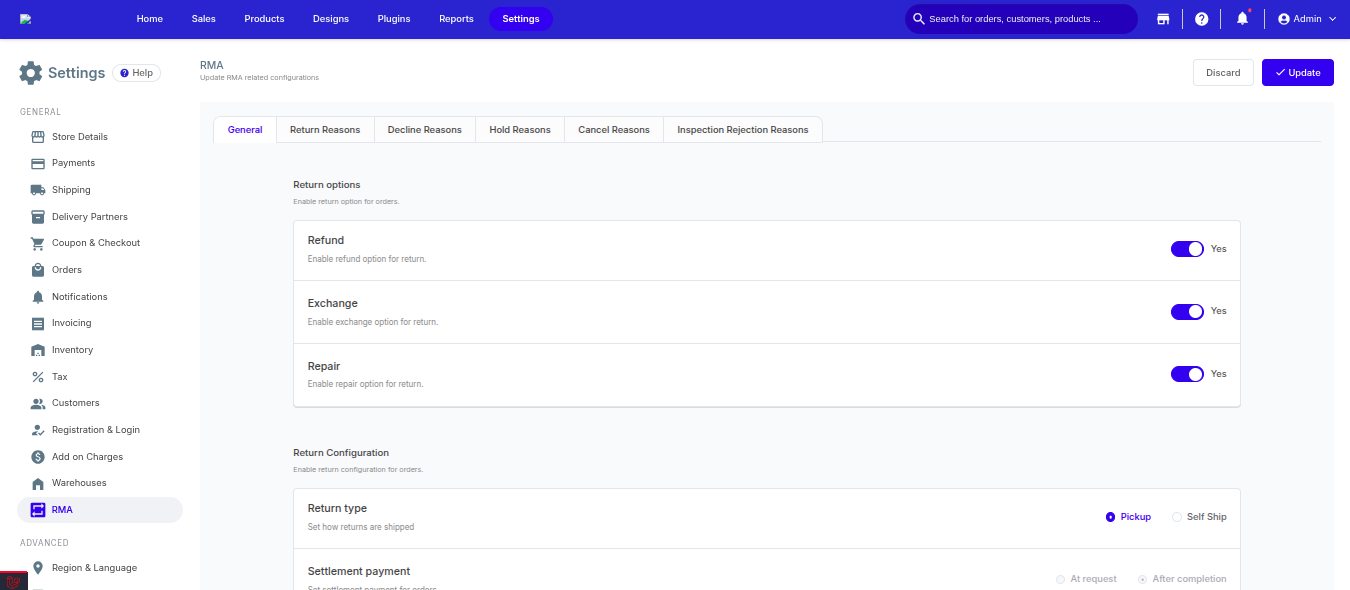Viewport: 1350px width, 590px height.
Task: Open the Inspection Rejection Reasons tab
Action: pos(743,130)
